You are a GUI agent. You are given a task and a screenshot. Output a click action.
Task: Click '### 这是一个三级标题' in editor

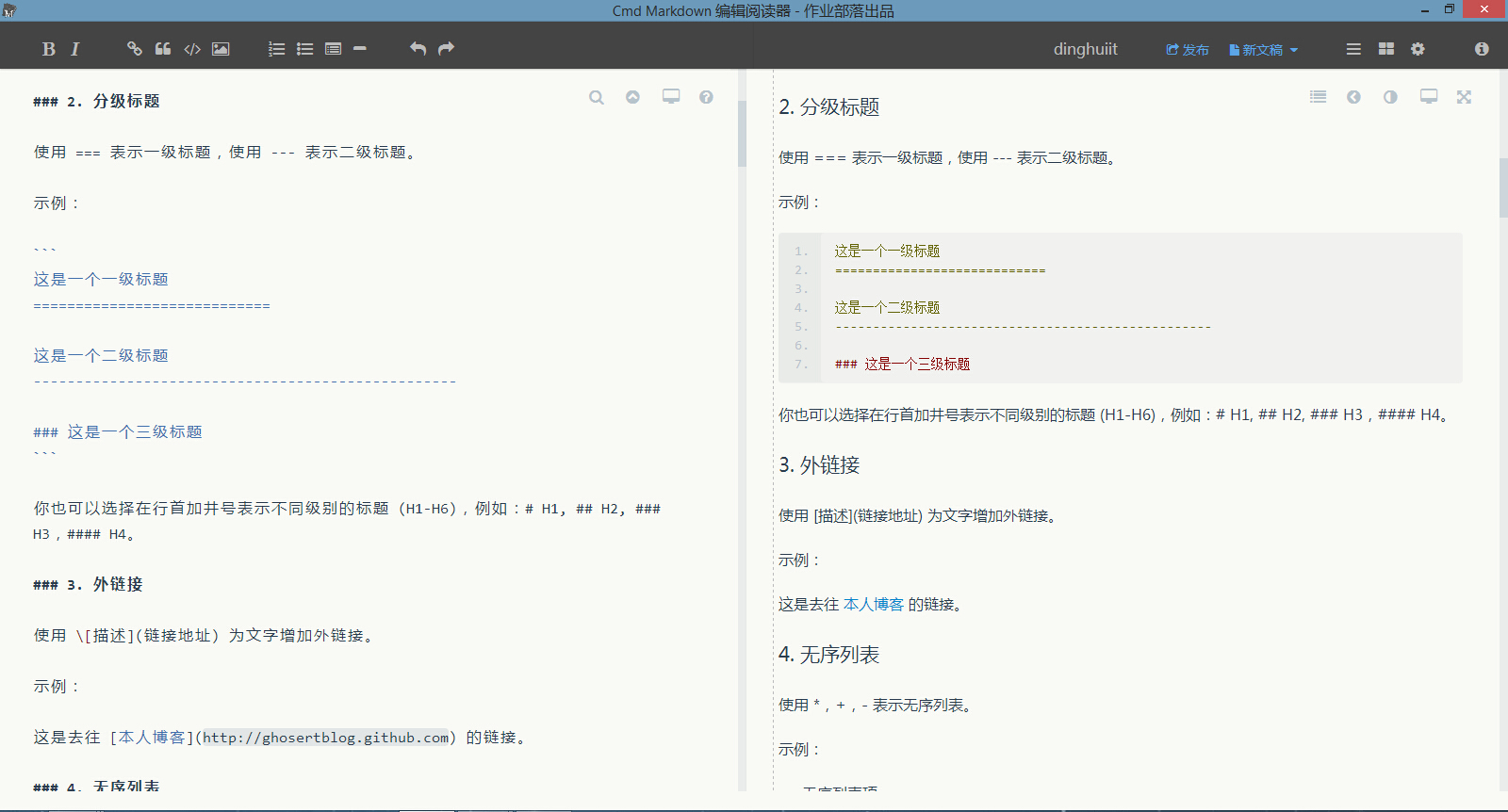(x=118, y=432)
